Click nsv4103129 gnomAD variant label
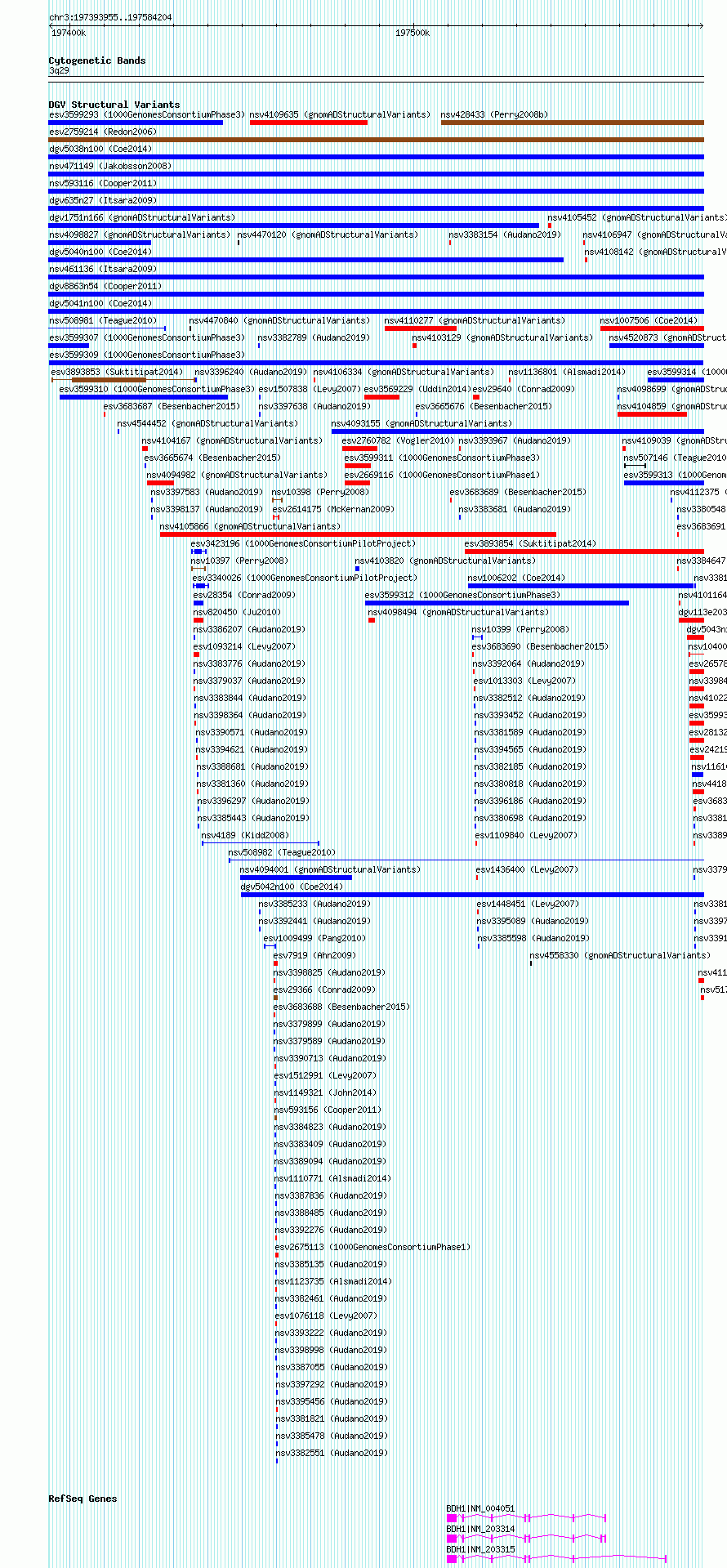The image size is (727, 1568). 502,338
